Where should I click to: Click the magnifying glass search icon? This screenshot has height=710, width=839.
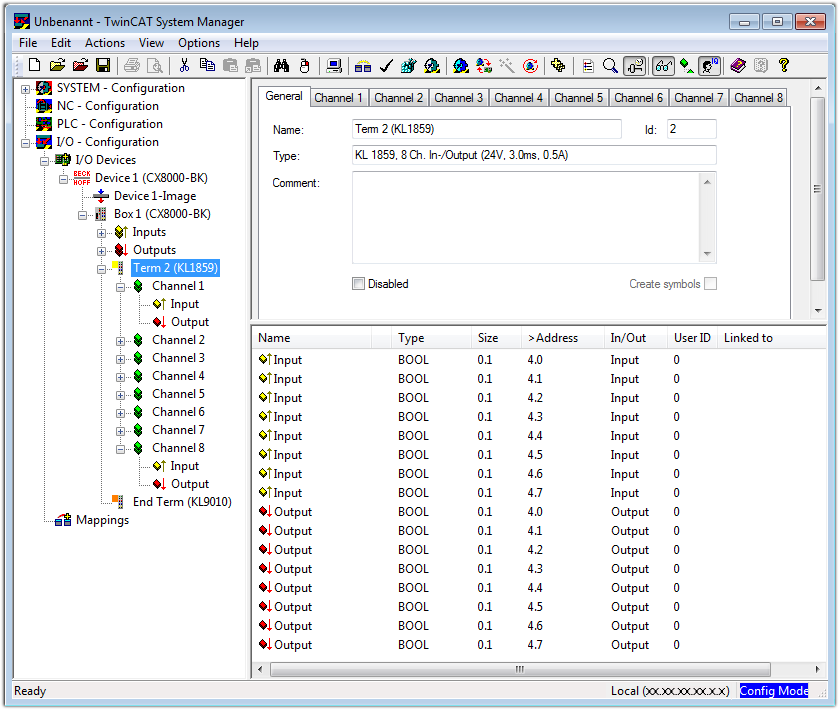point(610,66)
